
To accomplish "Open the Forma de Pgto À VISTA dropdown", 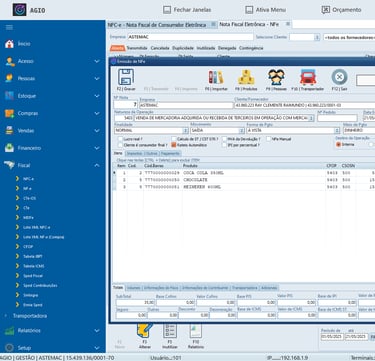I will point(337,130).
